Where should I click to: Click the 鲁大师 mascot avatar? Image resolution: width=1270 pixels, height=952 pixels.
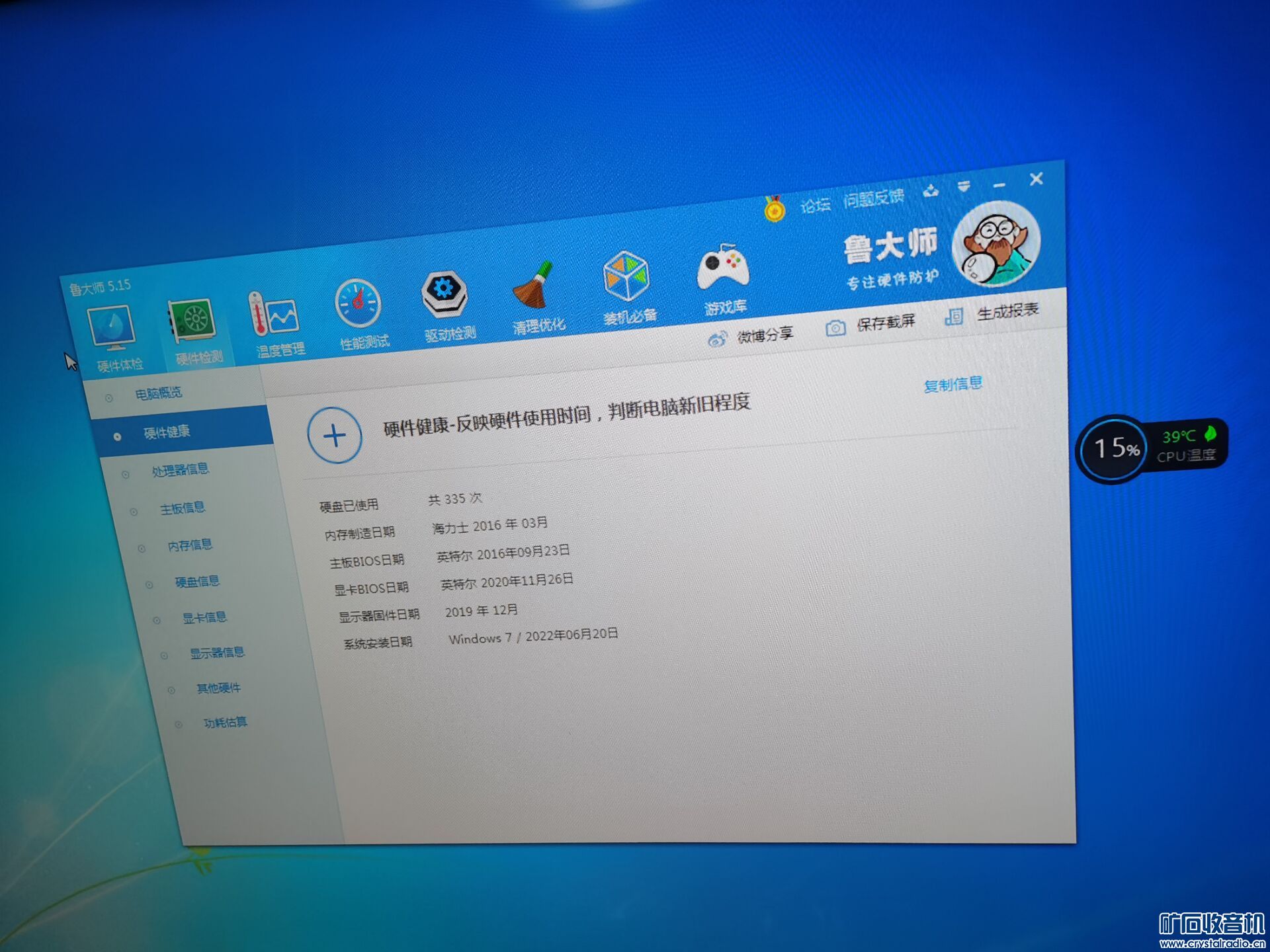pos(995,243)
